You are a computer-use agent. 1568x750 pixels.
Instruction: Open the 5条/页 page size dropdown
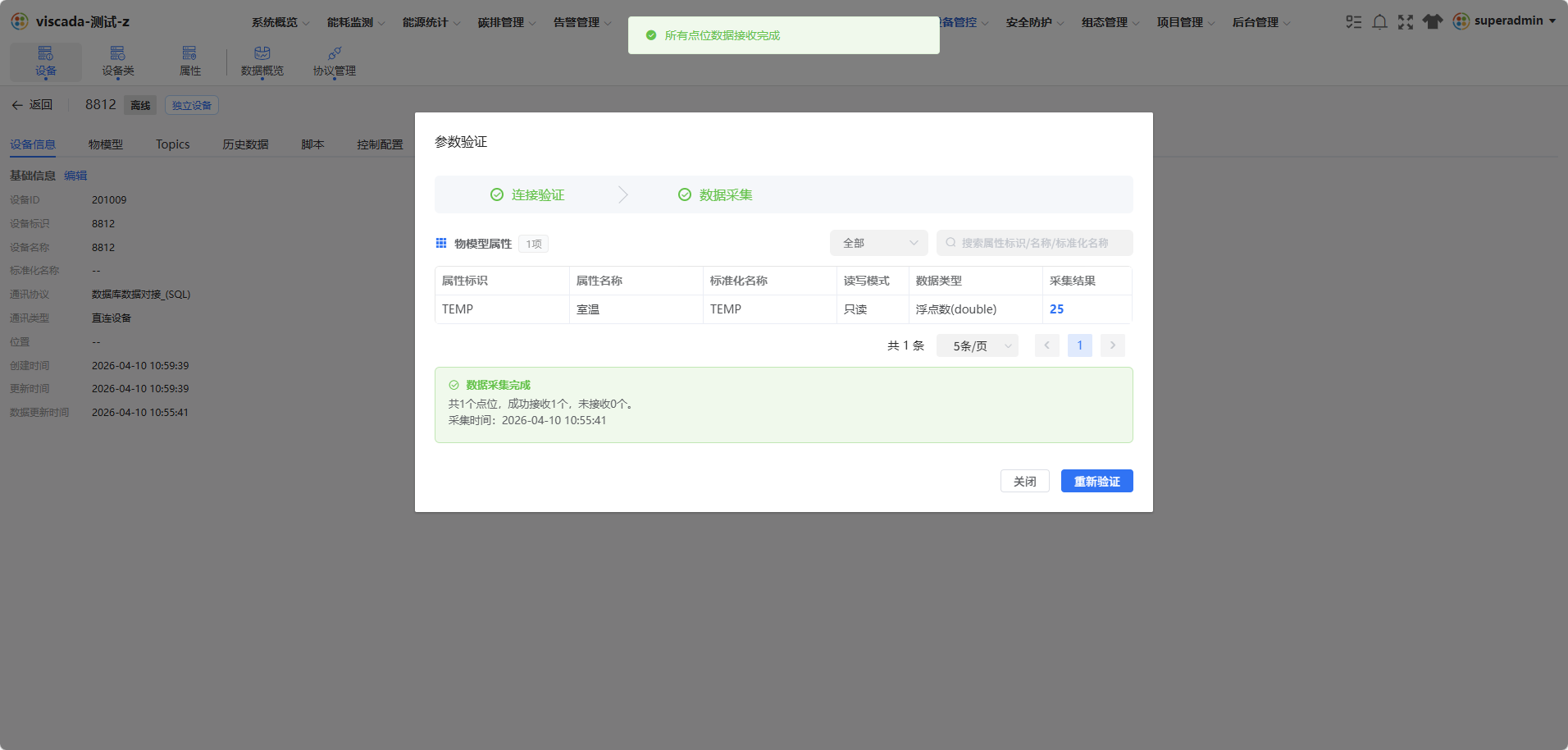click(x=978, y=345)
